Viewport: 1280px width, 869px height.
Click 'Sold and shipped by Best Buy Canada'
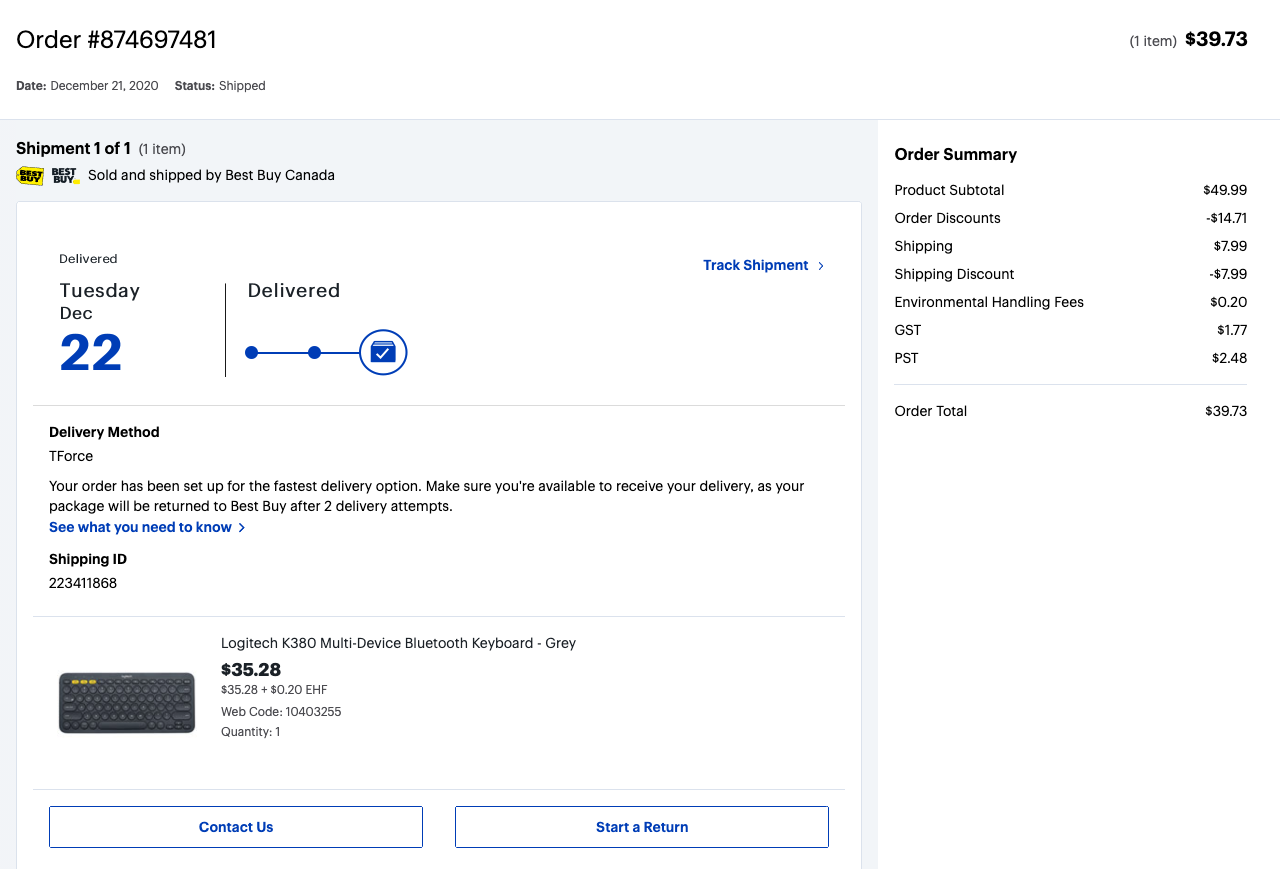pyautogui.click(x=211, y=175)
